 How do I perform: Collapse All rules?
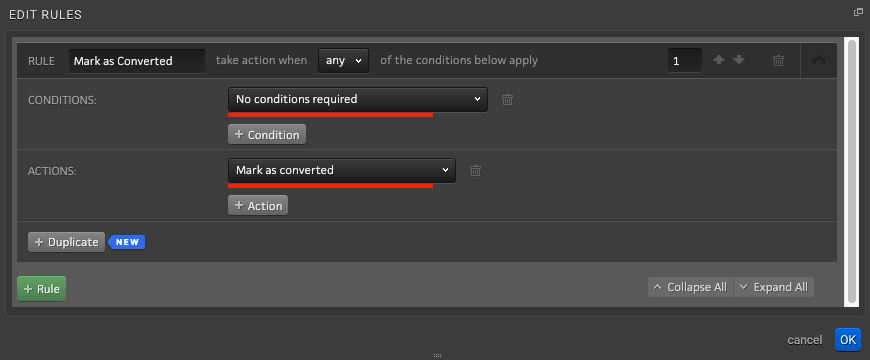click(690, 287)
